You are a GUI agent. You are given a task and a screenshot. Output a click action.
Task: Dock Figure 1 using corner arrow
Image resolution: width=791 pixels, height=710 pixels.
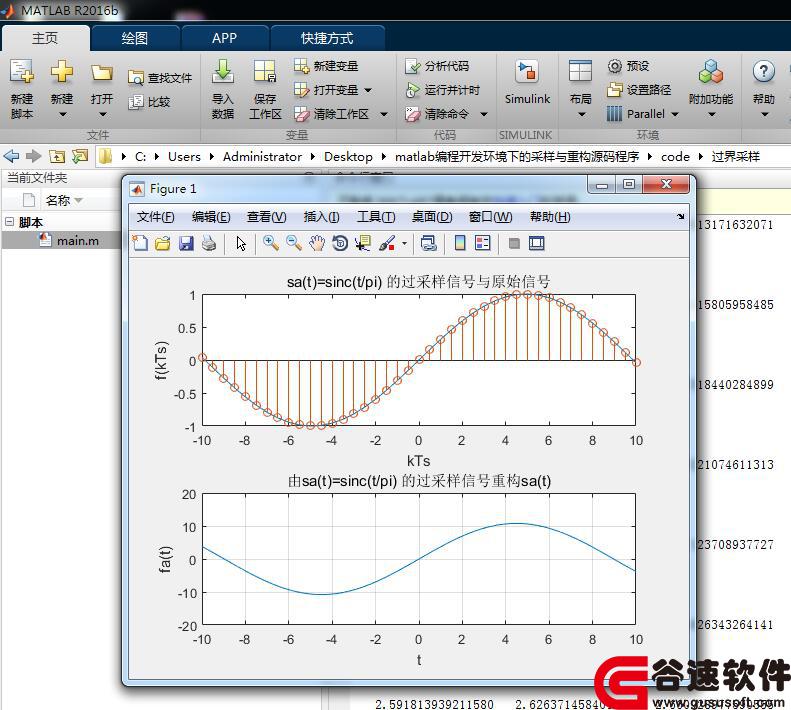[x=680, y=216]
